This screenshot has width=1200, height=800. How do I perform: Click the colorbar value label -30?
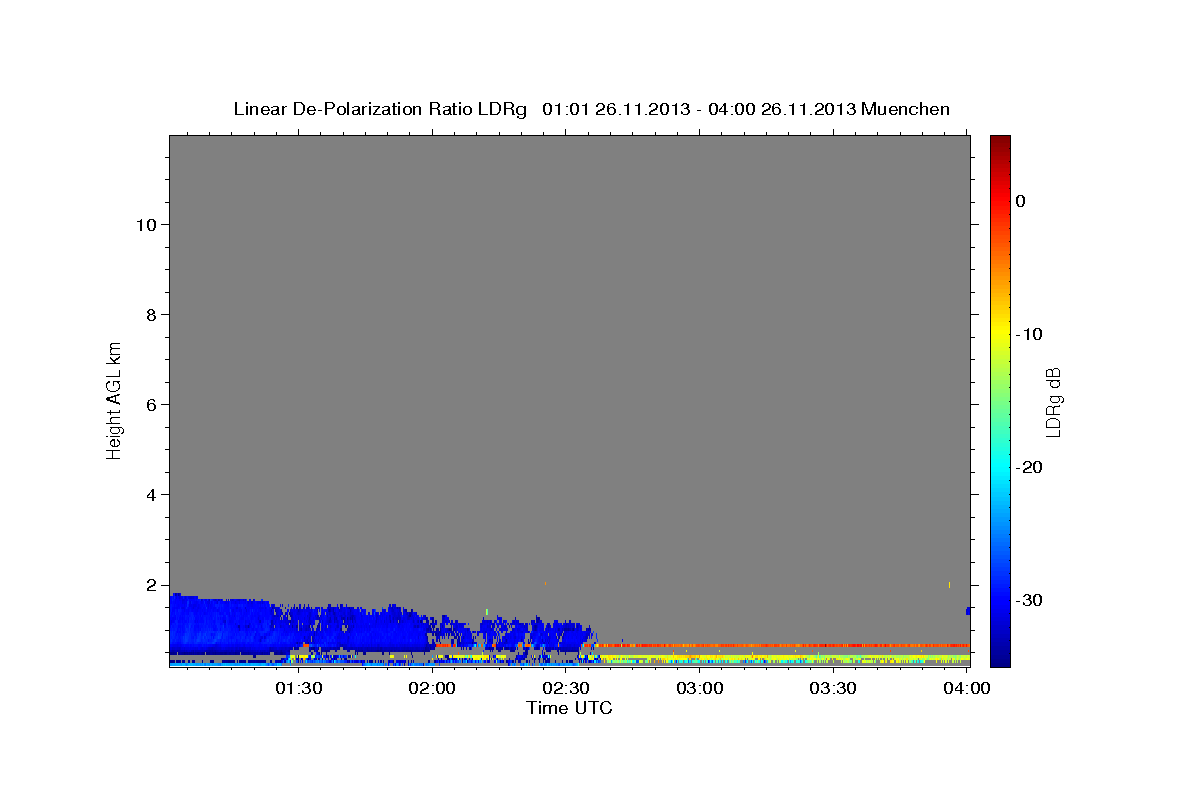tap(1030, 600)
